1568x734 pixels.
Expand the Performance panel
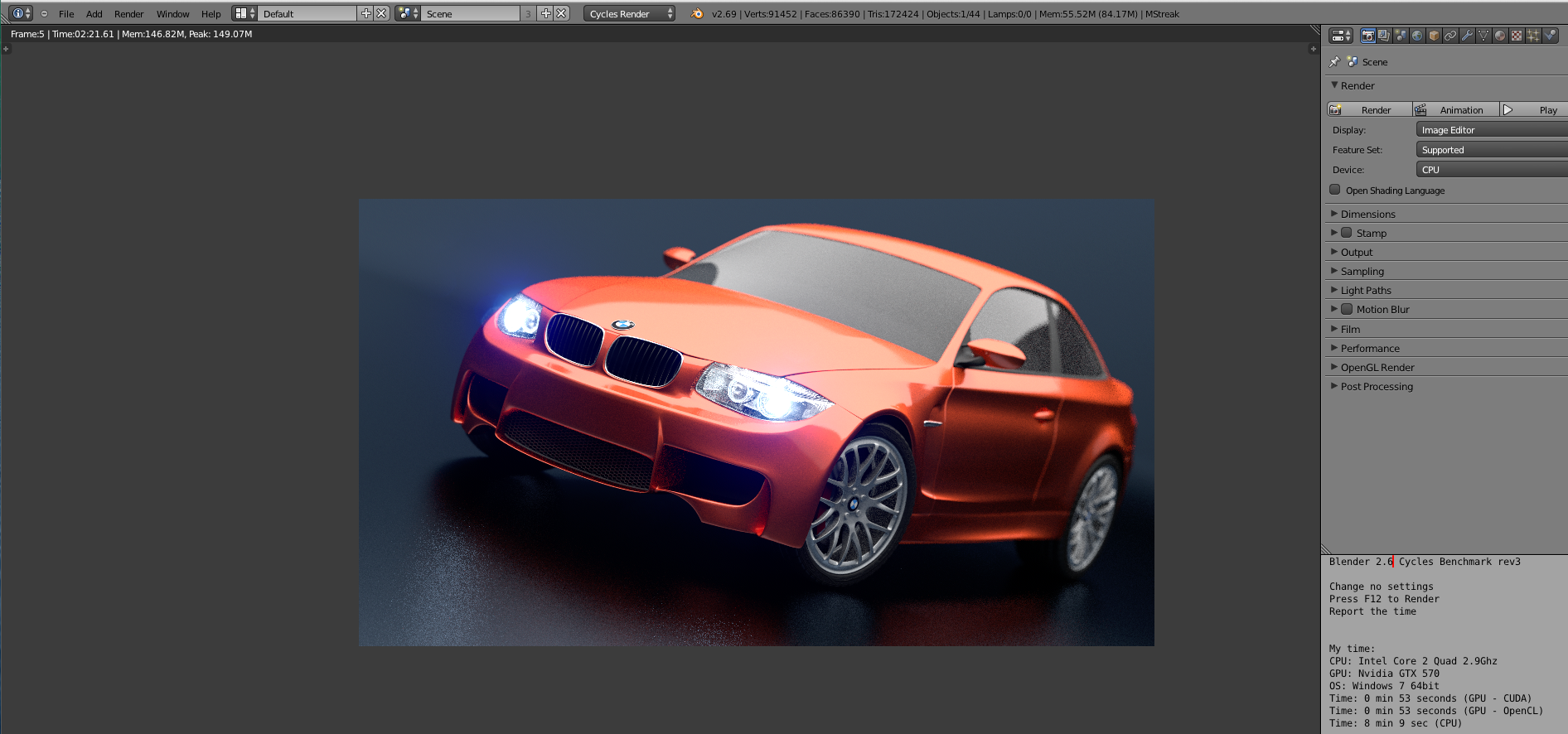pyautogui.click(x=1334, y=348)
